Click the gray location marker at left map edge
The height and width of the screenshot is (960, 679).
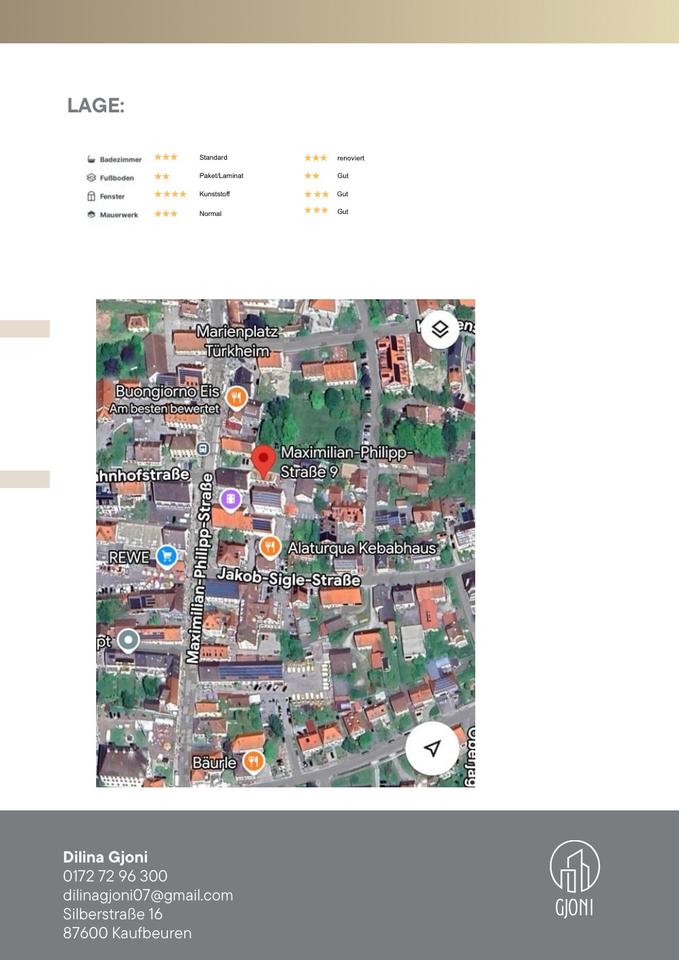(128, 640)
